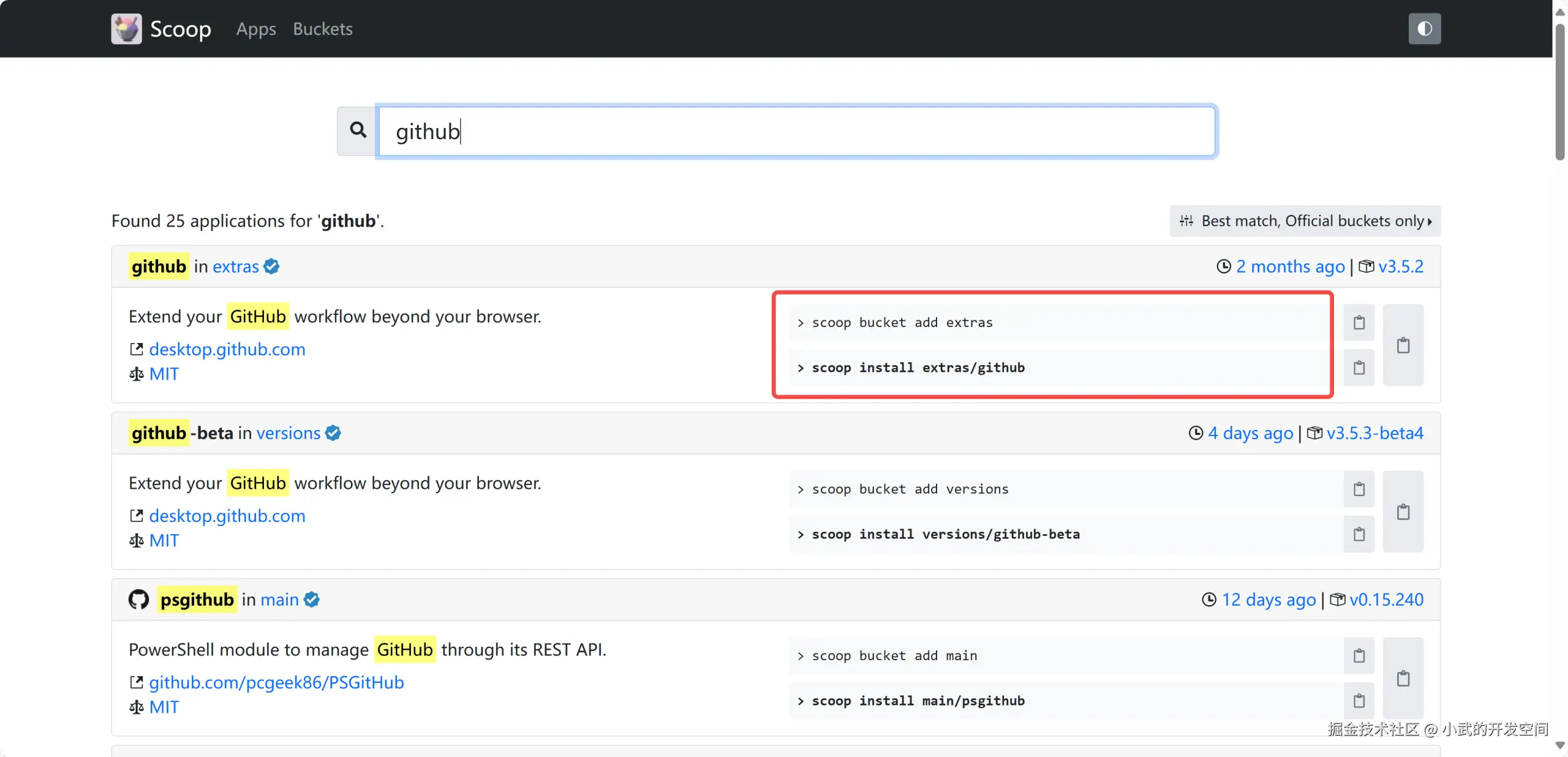Viewport: 1568px width, 757px height.
Task: Open the Apps nav menu item
Action: pyautogui.click(x=256, y=29)
